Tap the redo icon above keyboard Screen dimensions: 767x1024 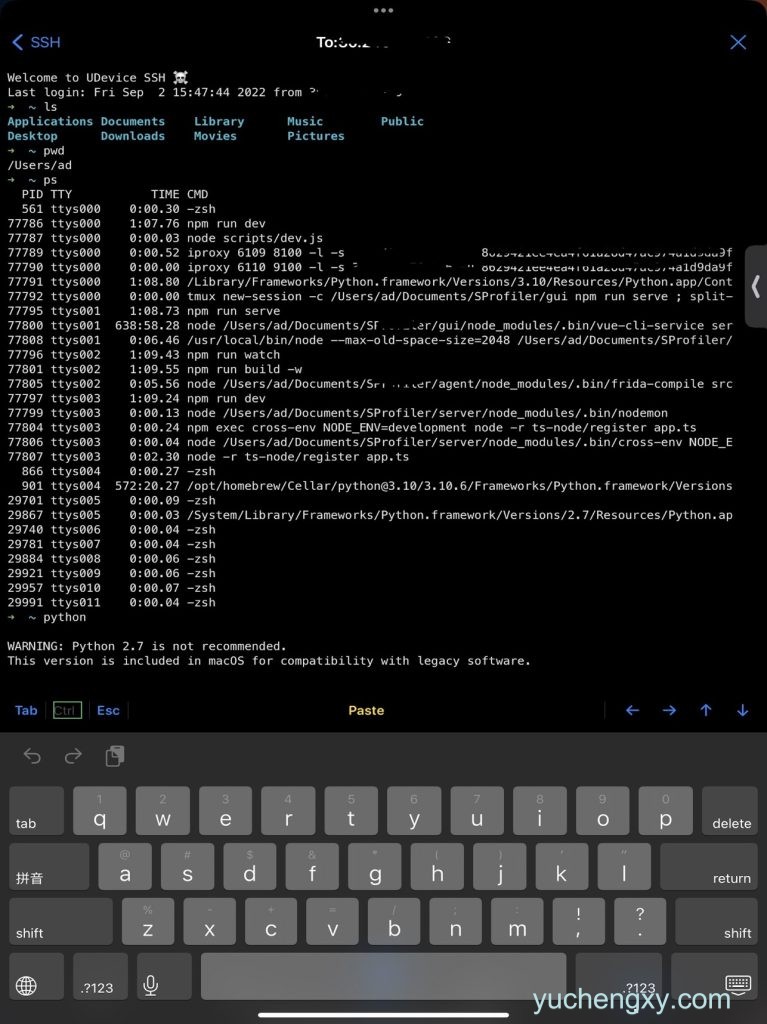point(73,756)
